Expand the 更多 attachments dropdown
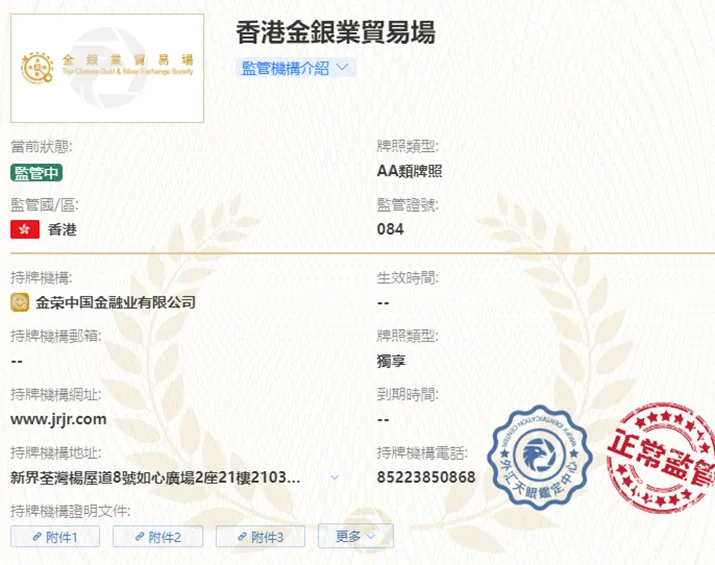This screenshot has width=715, height=565. tap(356, 536)
